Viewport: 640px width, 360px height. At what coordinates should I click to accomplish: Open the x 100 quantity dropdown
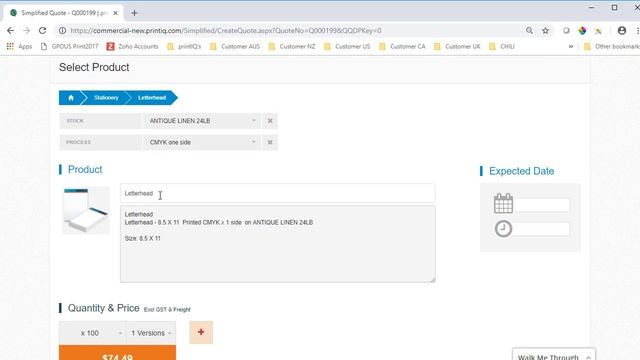92,333
